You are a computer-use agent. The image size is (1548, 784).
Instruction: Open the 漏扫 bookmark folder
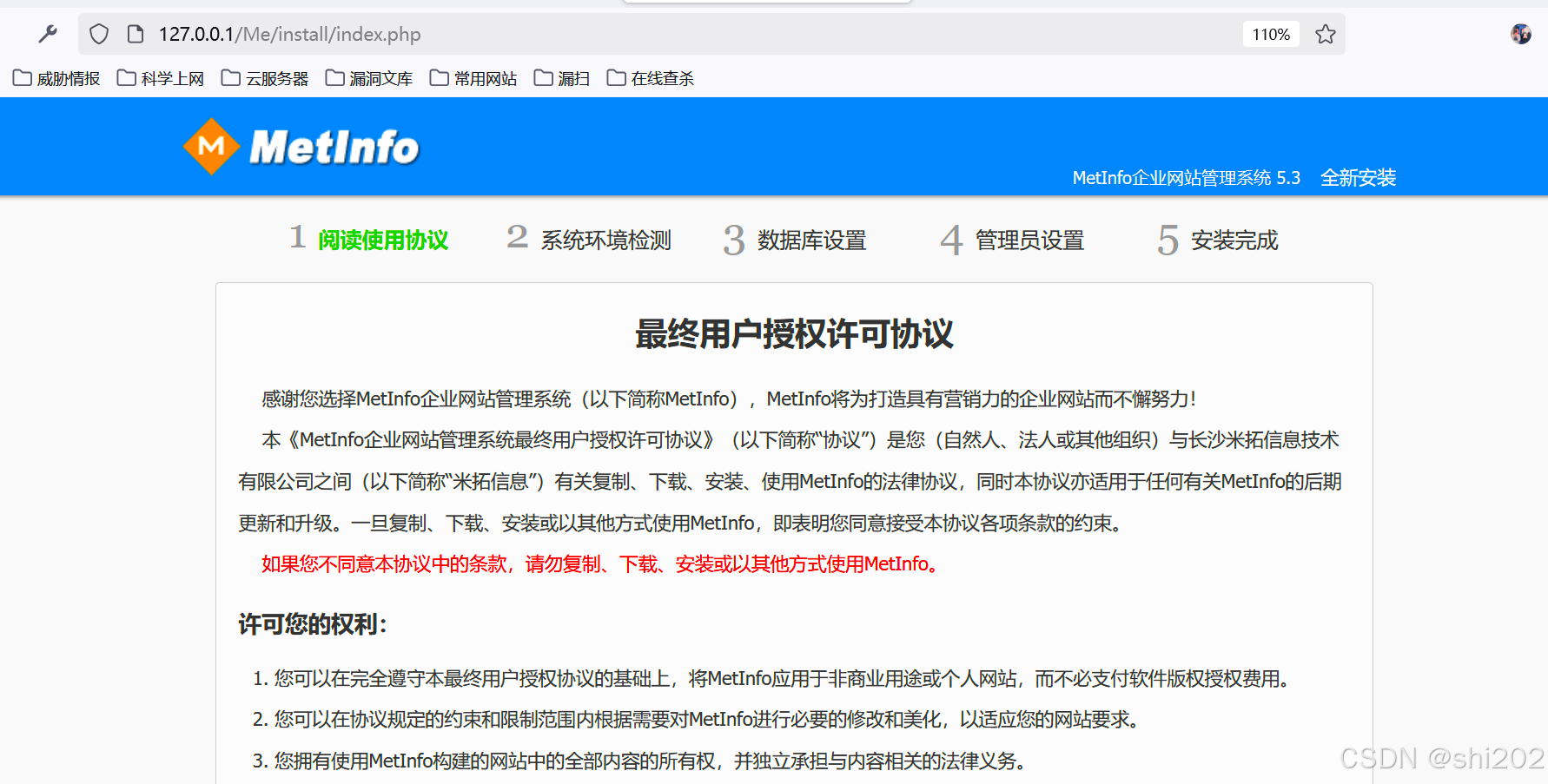[x=562, y=78]
